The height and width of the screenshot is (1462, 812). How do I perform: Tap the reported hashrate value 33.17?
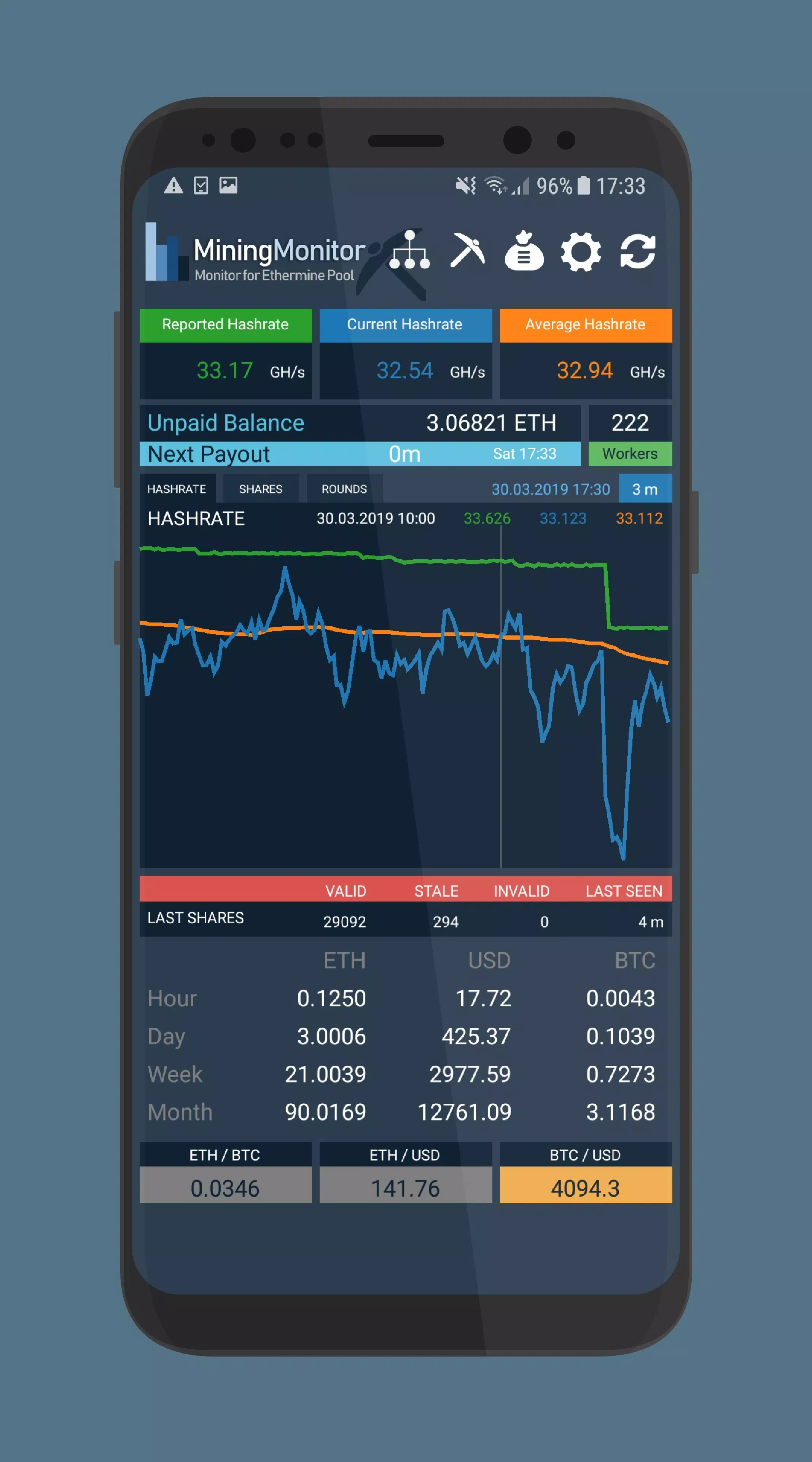click(x=224, y=370)
